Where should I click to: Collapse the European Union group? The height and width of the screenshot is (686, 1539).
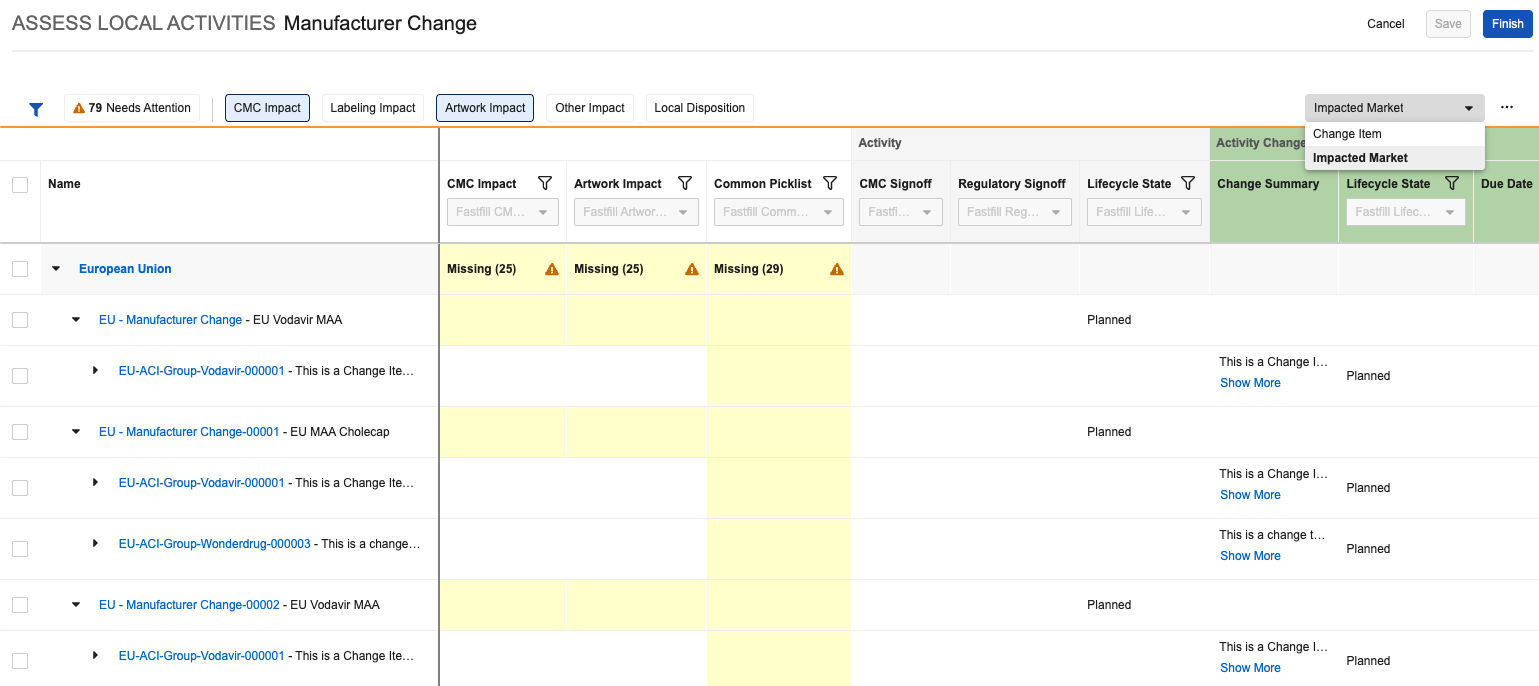coord(56,269)
